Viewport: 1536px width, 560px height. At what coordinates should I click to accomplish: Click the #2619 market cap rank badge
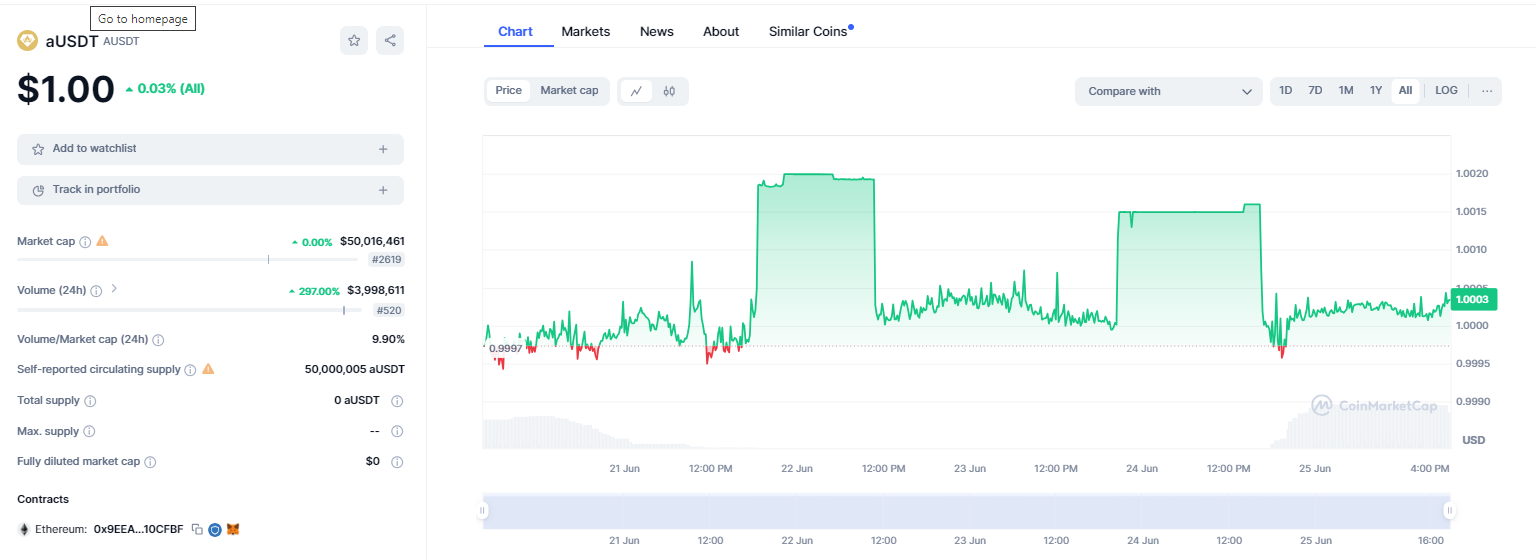(x=387, y=259)
